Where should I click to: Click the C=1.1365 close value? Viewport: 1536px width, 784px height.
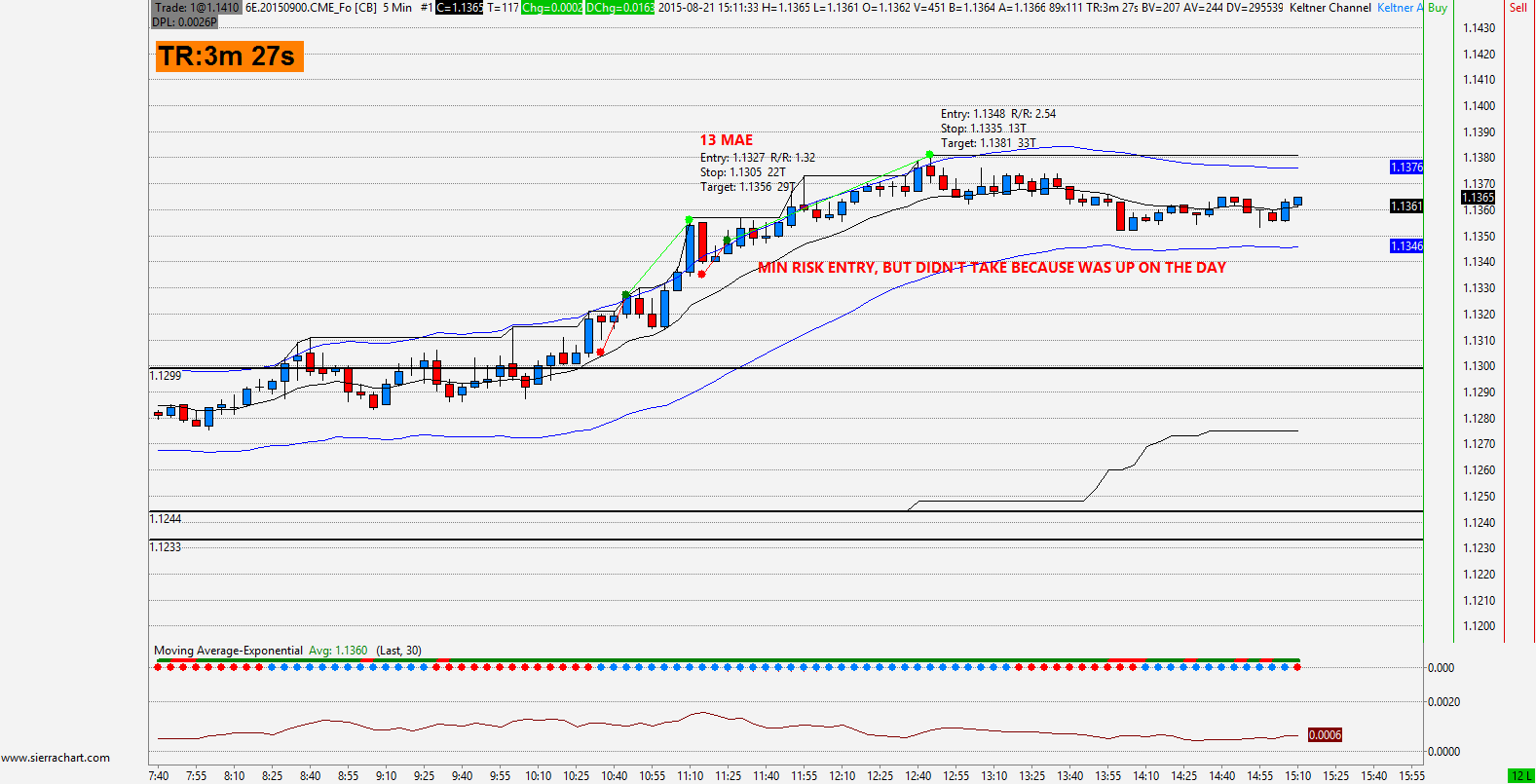[459, 8]
